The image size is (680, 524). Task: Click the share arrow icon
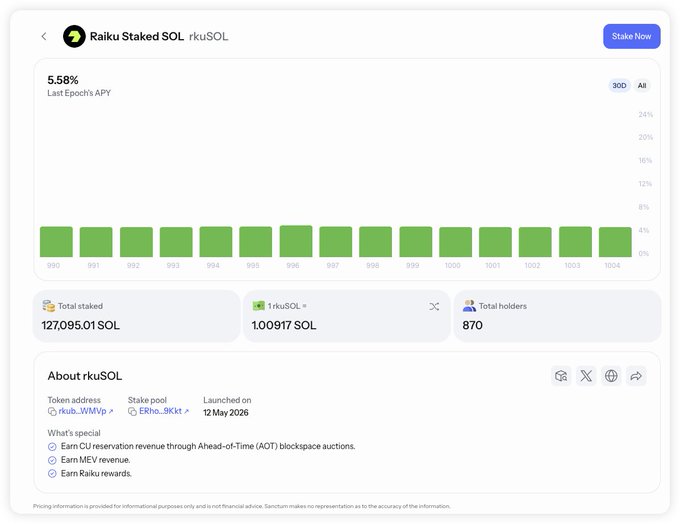(x=636, y=376)
